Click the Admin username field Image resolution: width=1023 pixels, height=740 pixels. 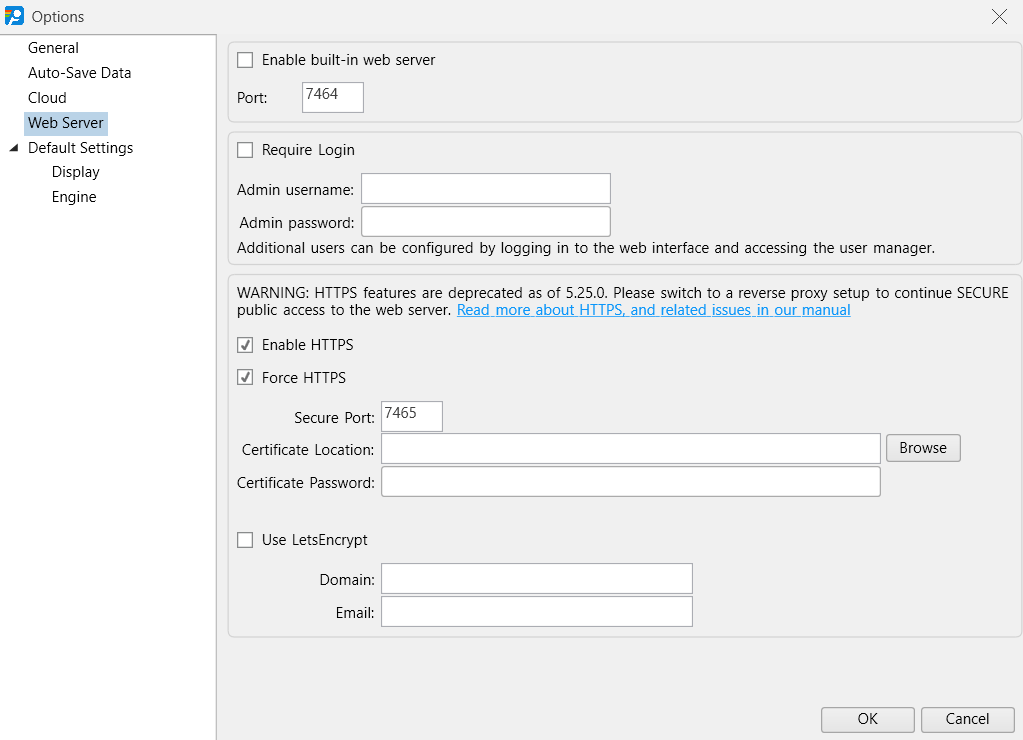tap(485, 188)
